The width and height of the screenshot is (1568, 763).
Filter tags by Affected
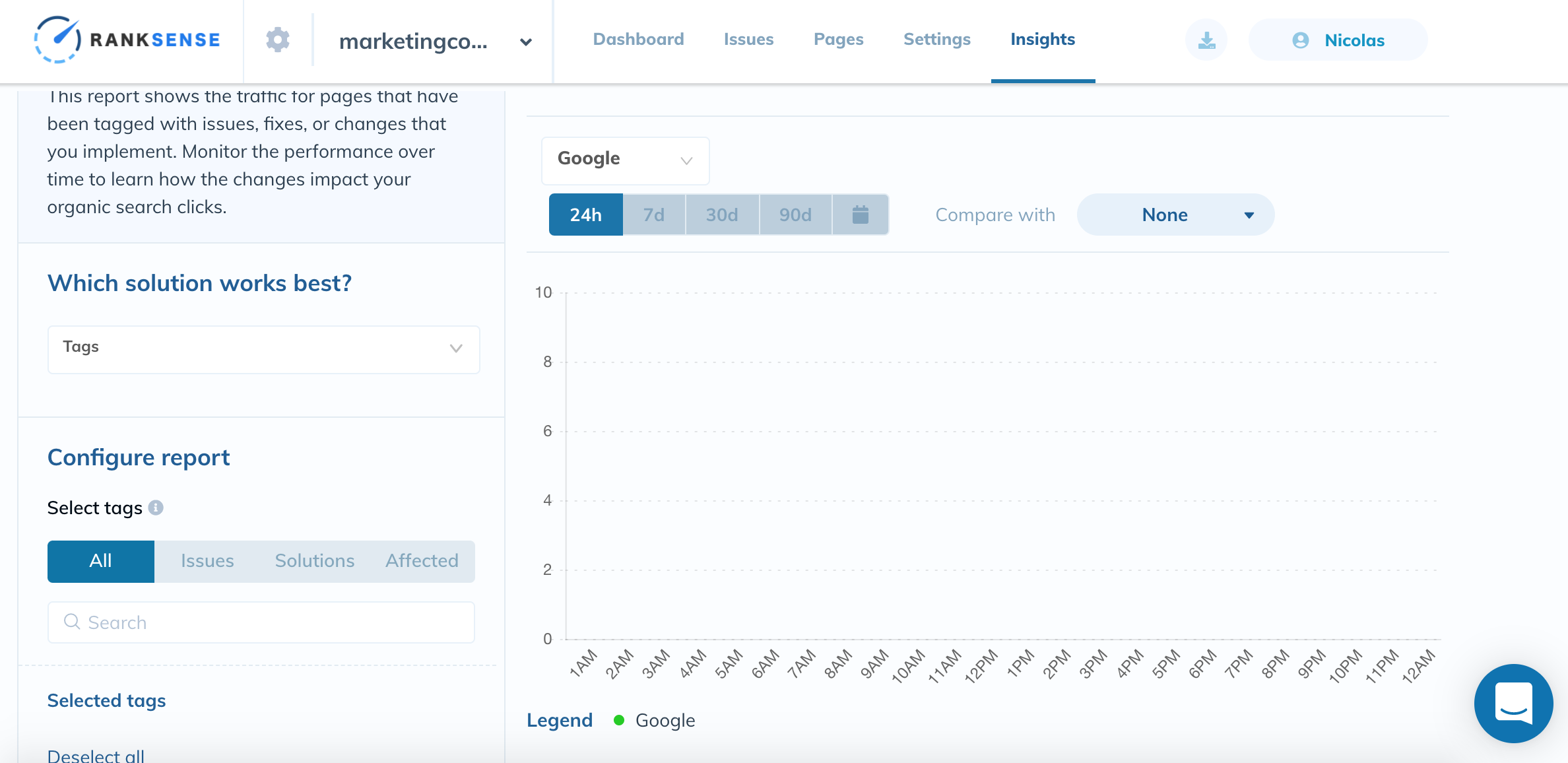coord(422,561)
